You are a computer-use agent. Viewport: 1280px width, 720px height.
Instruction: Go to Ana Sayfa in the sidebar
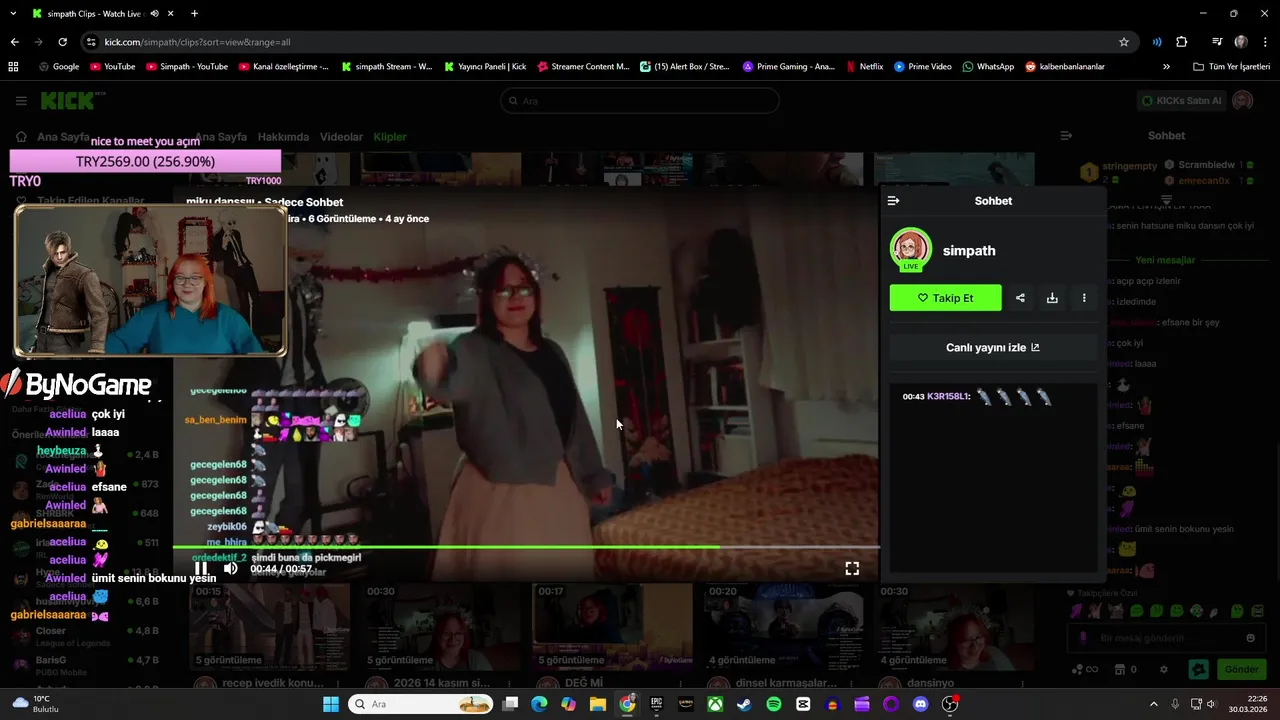[52, 137]
